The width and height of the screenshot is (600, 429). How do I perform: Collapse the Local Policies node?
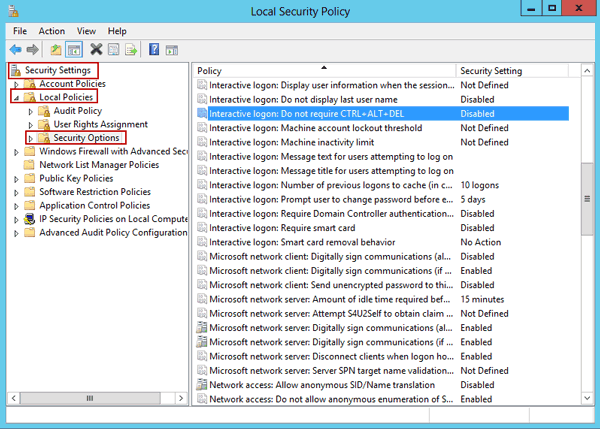[16, 98]
